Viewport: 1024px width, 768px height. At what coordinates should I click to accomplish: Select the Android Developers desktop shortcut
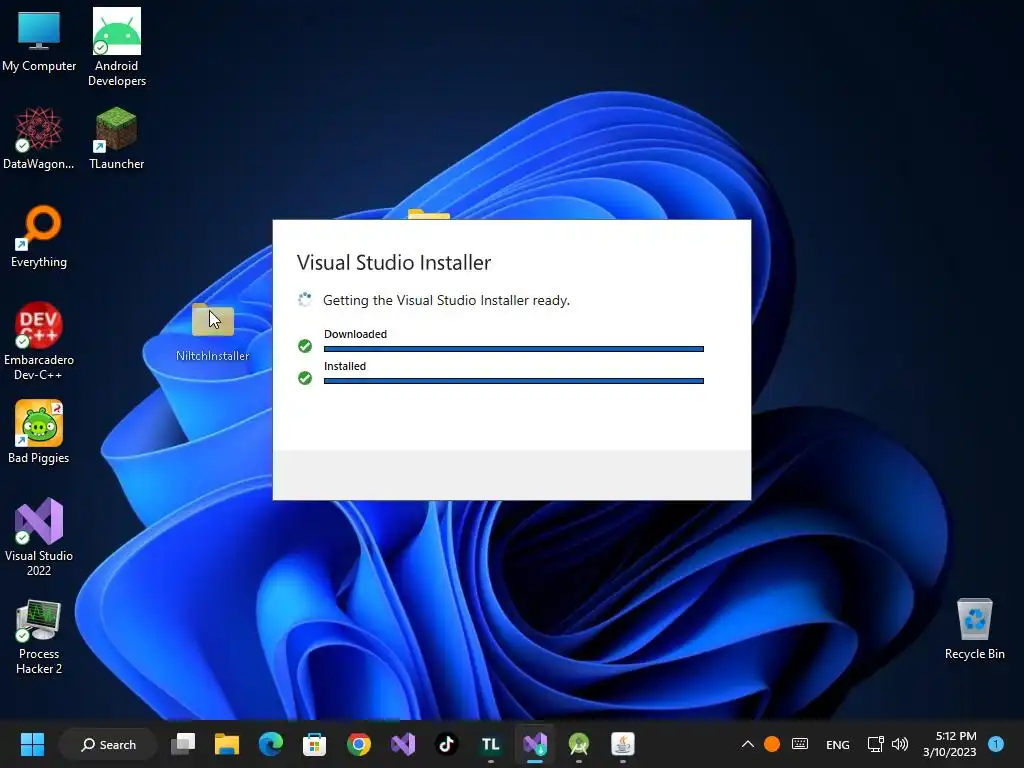click(x=117, y=47)
